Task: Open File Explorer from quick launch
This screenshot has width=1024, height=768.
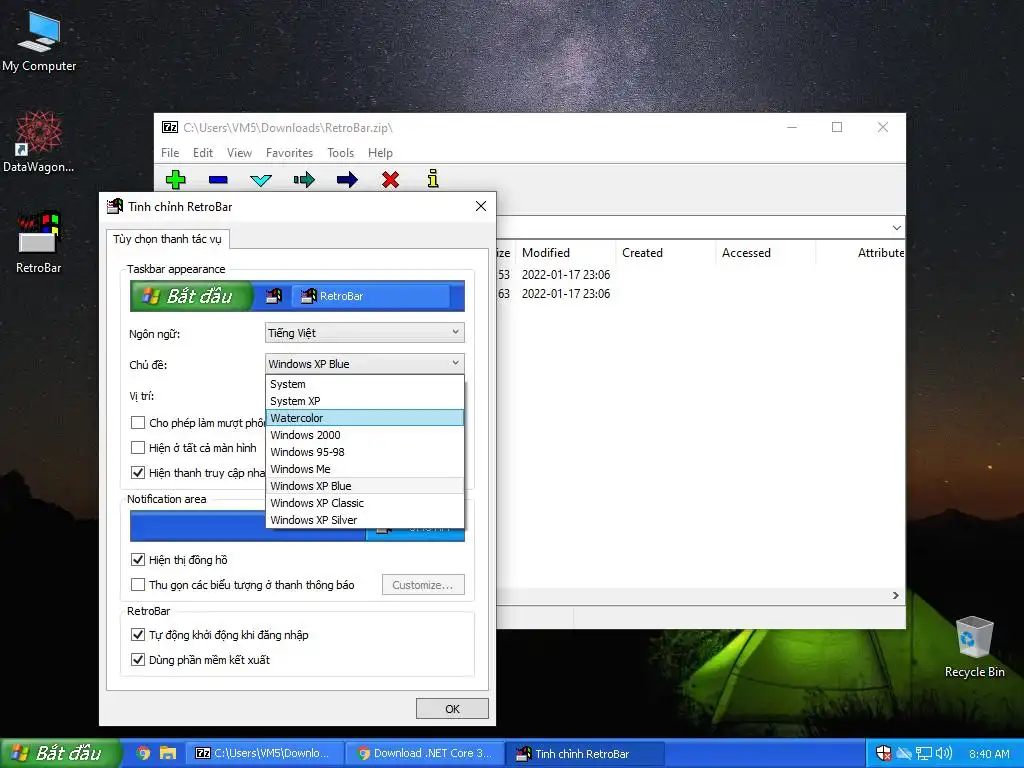Action: [168, 753]
